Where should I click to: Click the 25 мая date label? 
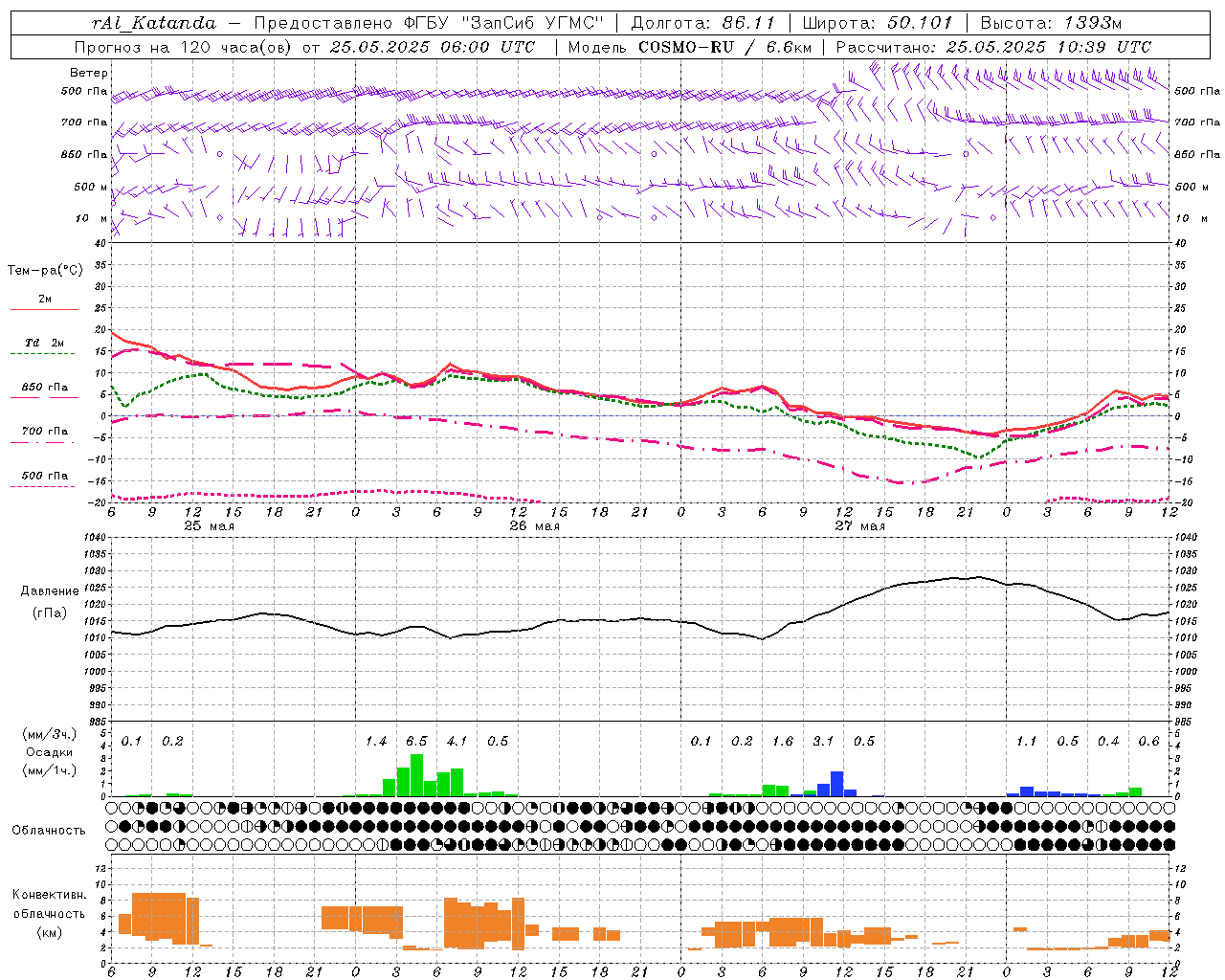[210, 526]
